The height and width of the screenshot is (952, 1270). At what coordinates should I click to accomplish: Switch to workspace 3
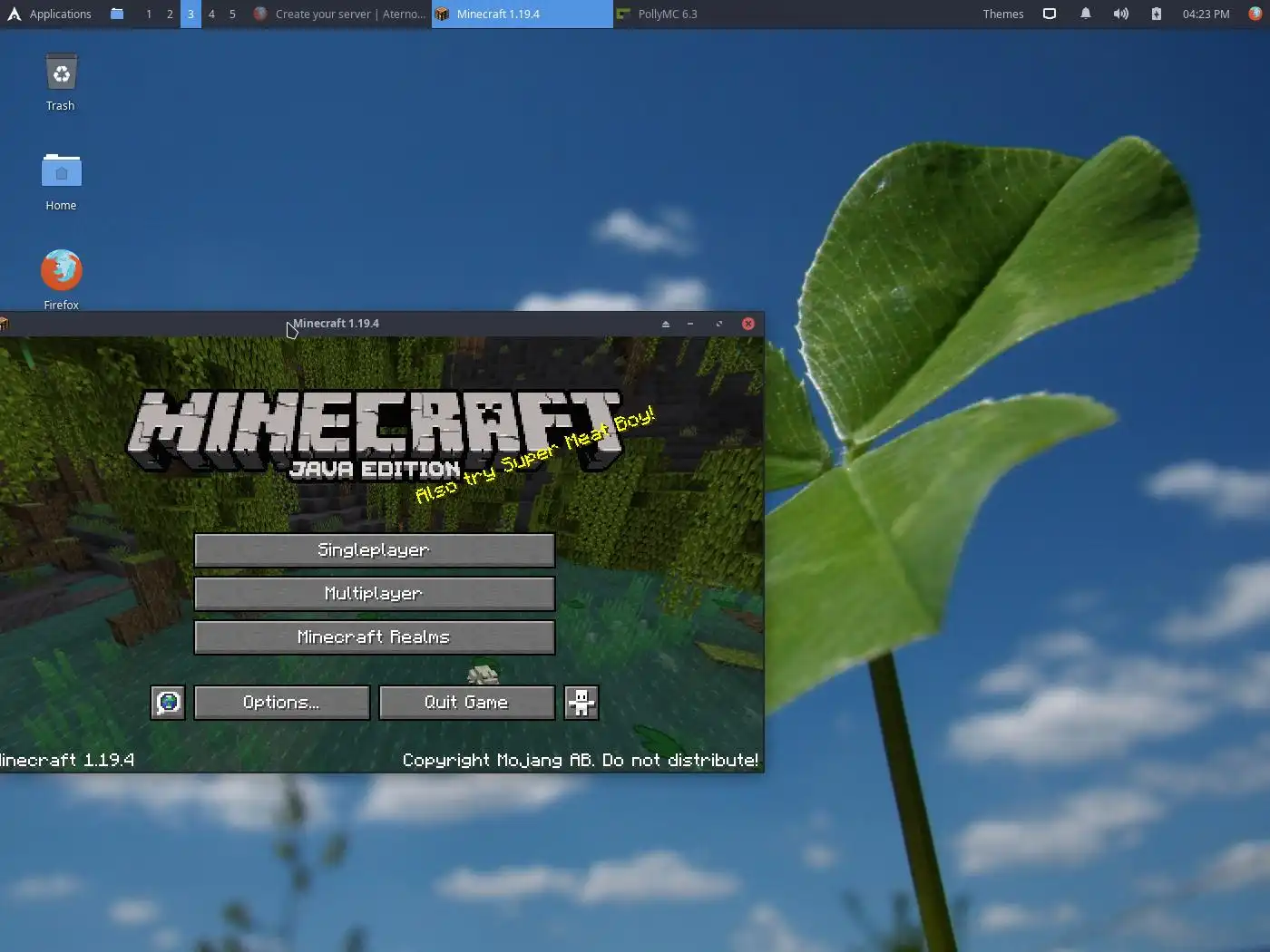coord(190,14)
